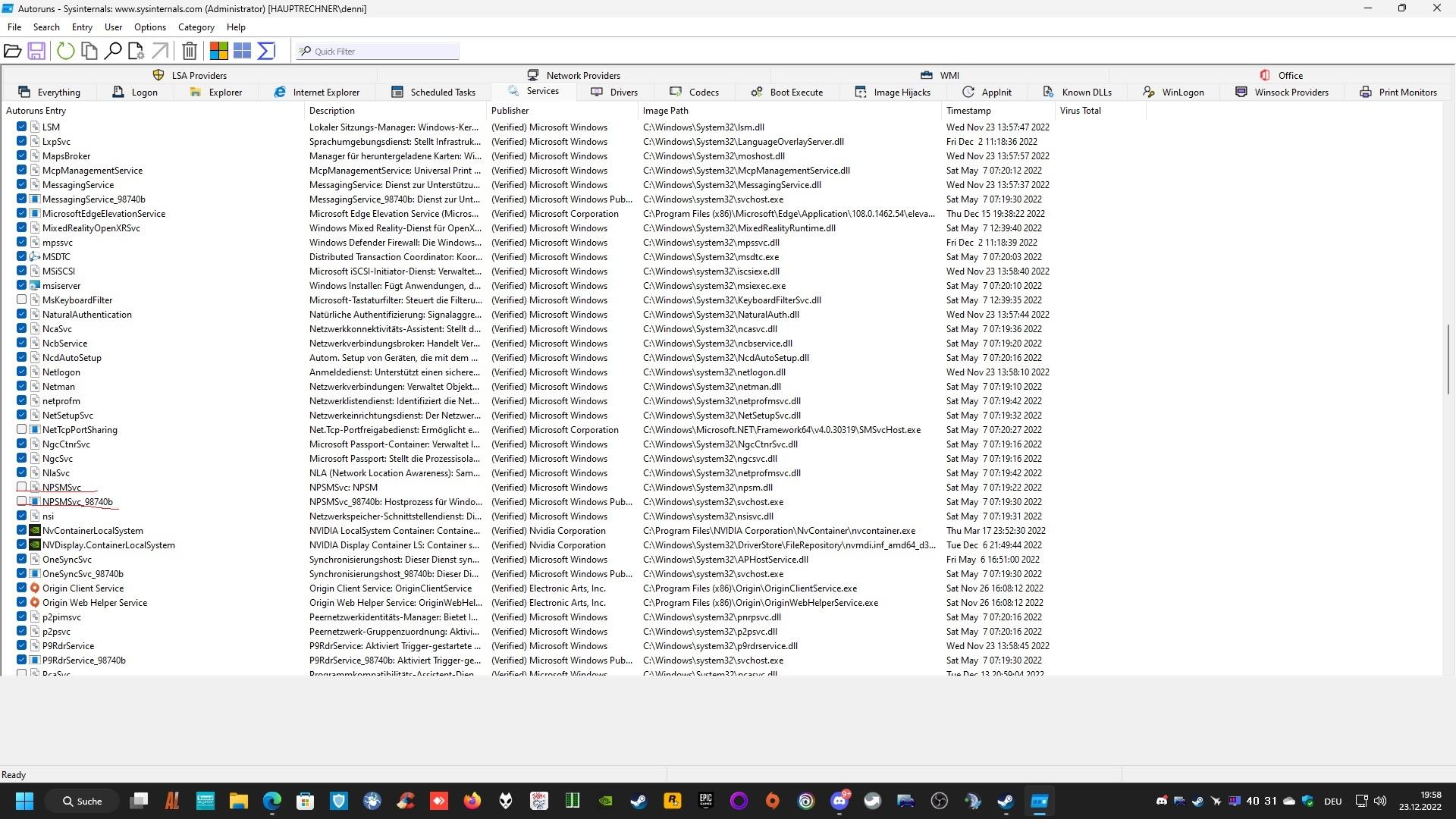The image size is (1456, 819).
Task: Click the Save floppy disk icon
Action: coord(36,51)
